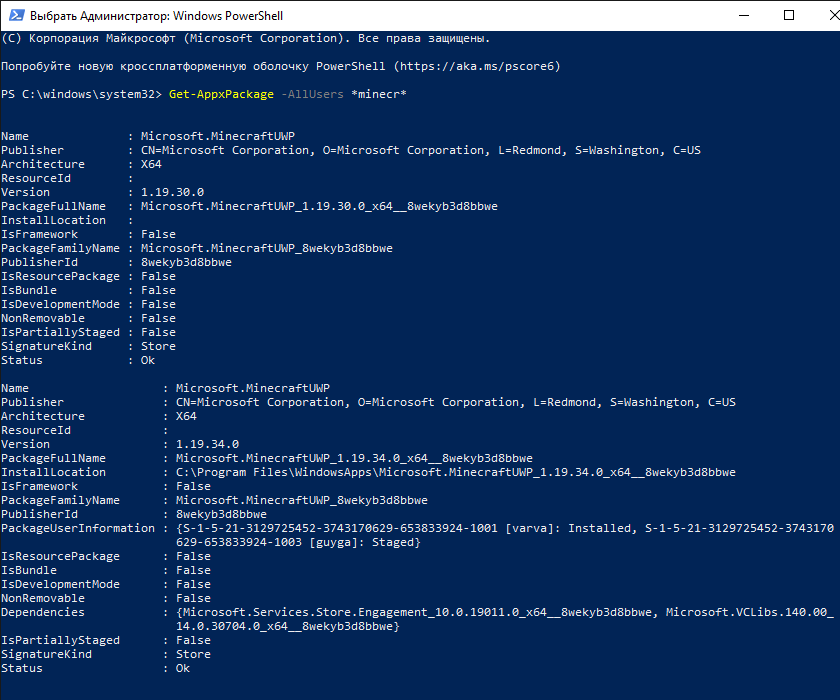
Task: Click the PackageFullName value containing 1.19.34.0
Action: pos(354,458)
